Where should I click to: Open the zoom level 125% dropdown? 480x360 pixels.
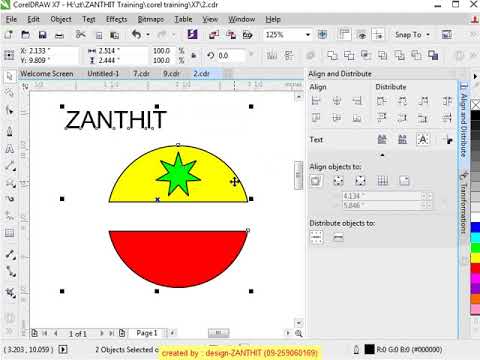[x=308, y=35]
